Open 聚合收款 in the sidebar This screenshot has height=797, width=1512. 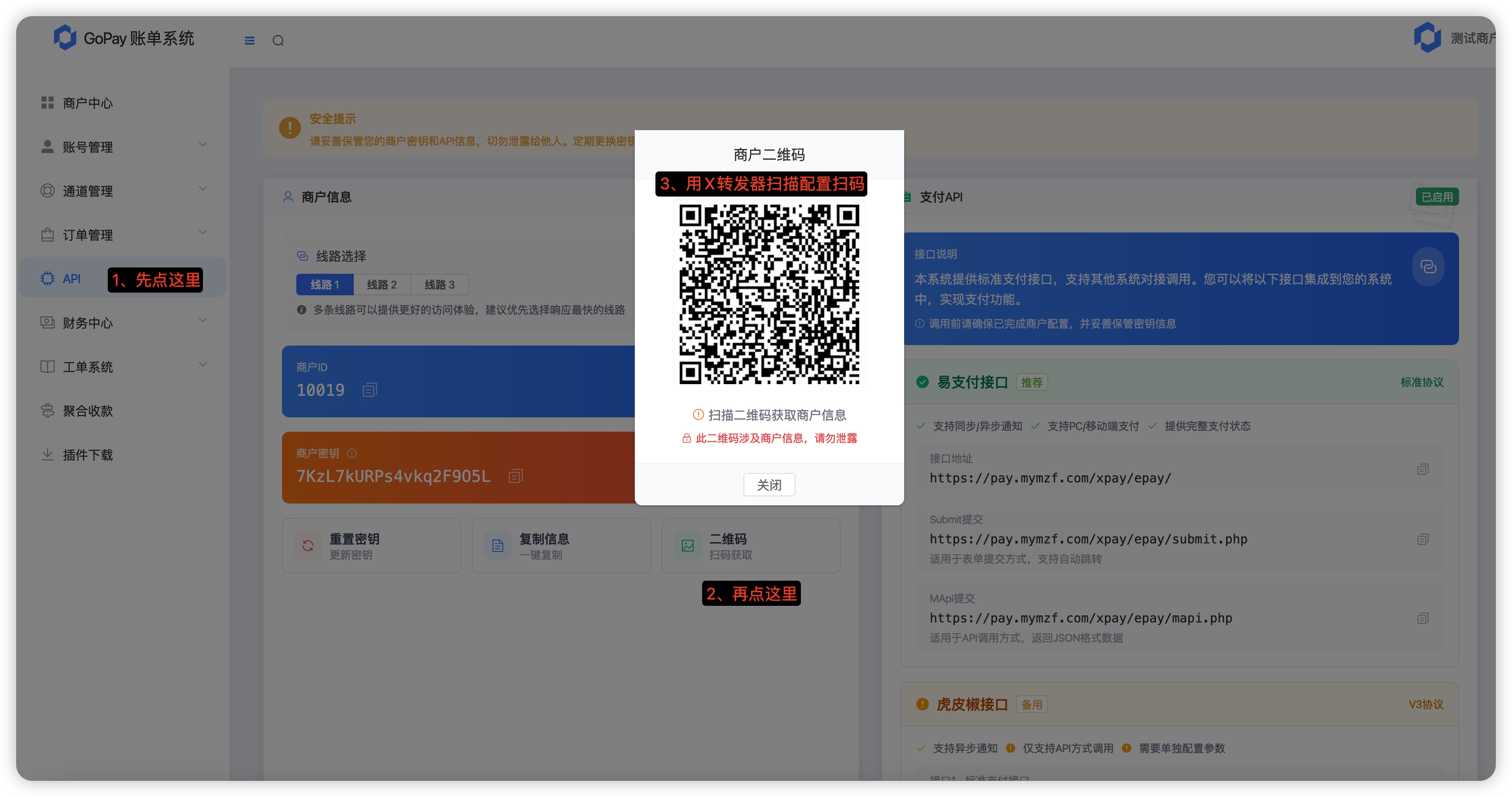(x=122, y=411)
